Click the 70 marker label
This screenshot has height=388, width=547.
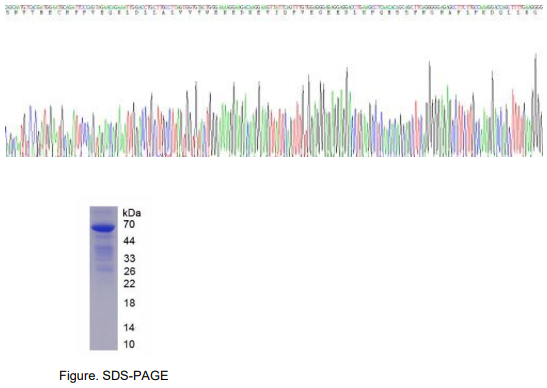coord(129,224)
